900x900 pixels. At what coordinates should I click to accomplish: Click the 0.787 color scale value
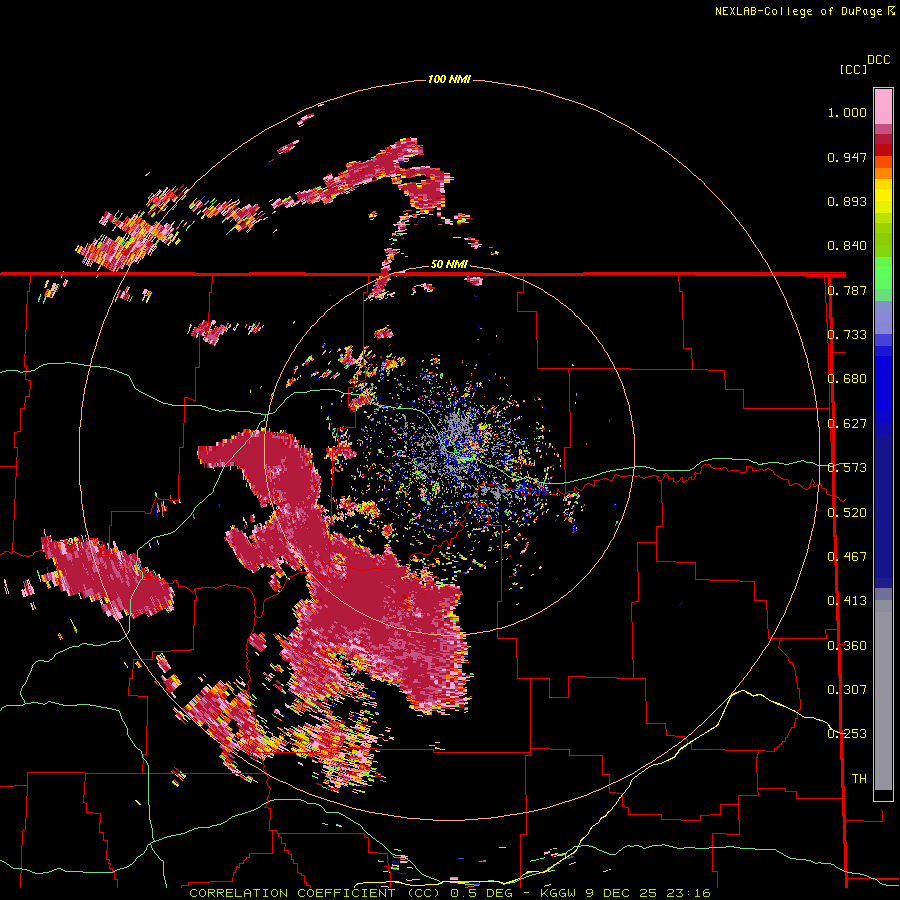(x=847, y=290)
